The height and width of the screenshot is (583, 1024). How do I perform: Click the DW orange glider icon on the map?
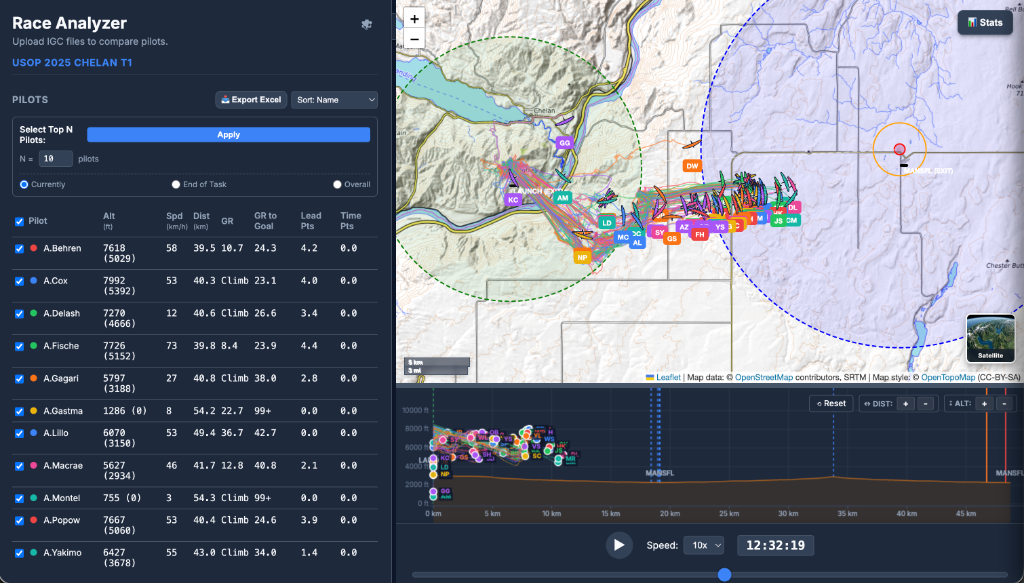[x=691, y=144]
